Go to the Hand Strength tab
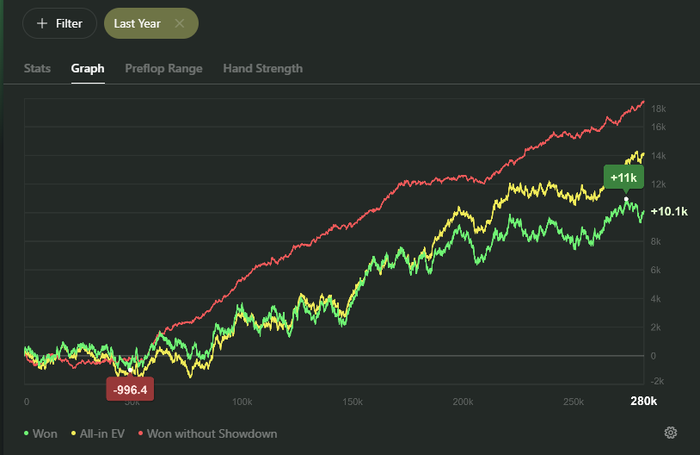Image resolution: width=700 pixels, height=455 pixels. (263, 69)
